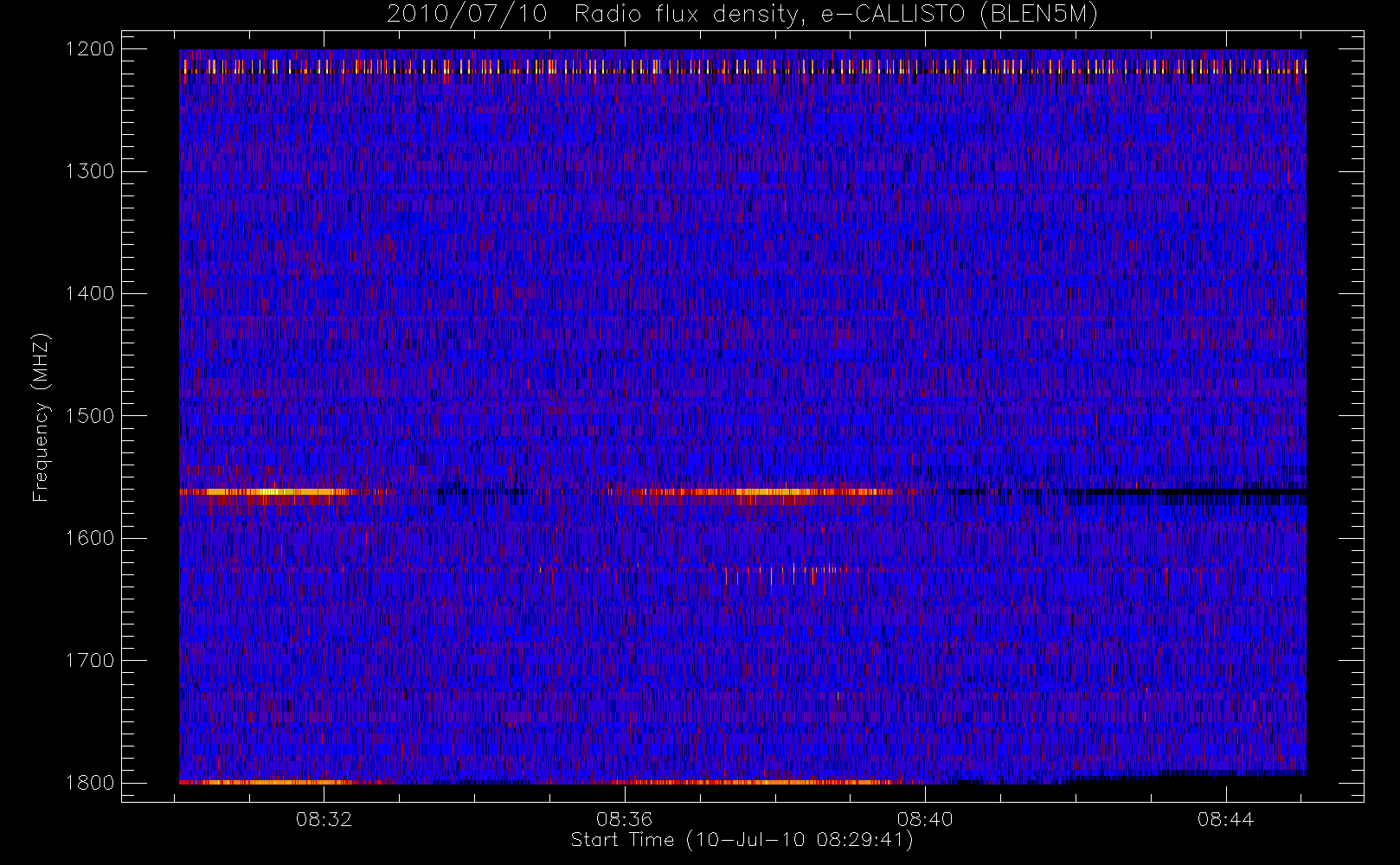
Task: Click the 1400 frequency tick label
Action: (x=90, y=293)
